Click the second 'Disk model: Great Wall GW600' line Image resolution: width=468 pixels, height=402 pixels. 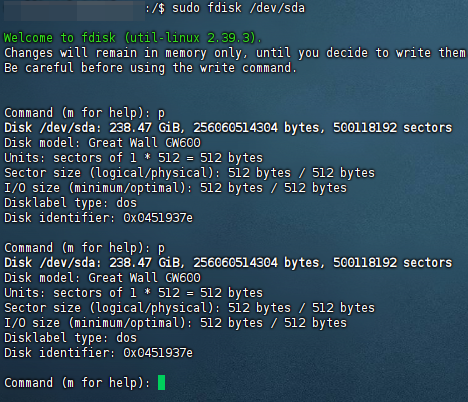102,278
